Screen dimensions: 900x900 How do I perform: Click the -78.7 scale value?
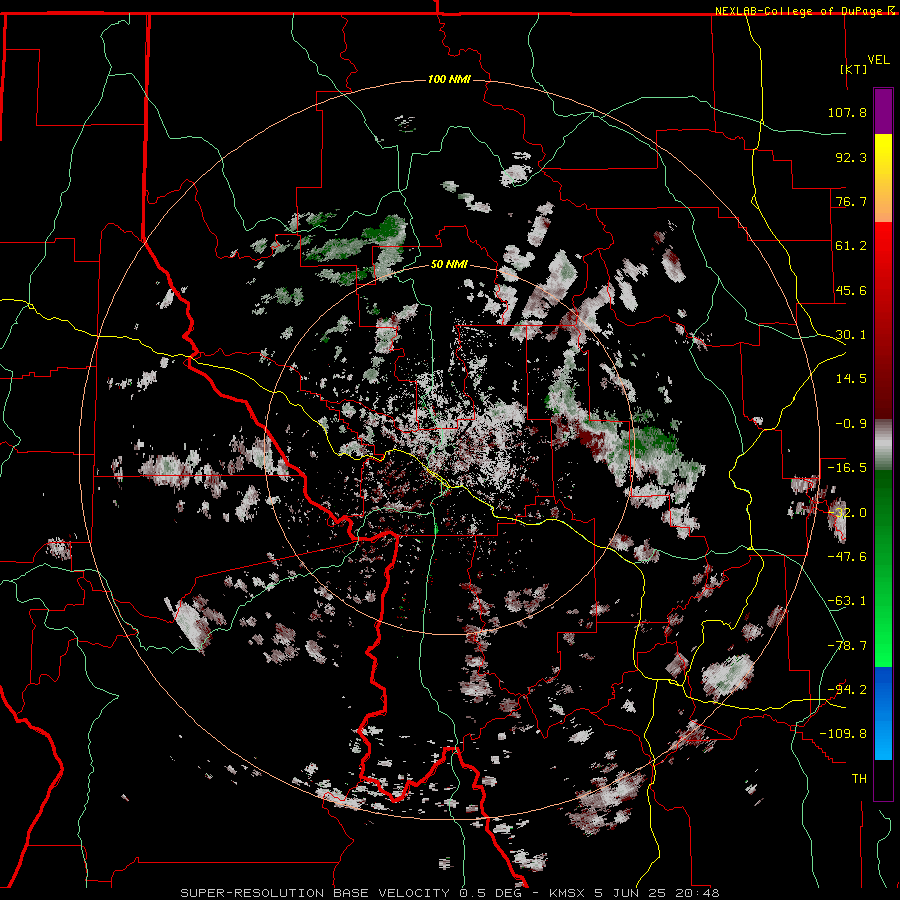847,646
